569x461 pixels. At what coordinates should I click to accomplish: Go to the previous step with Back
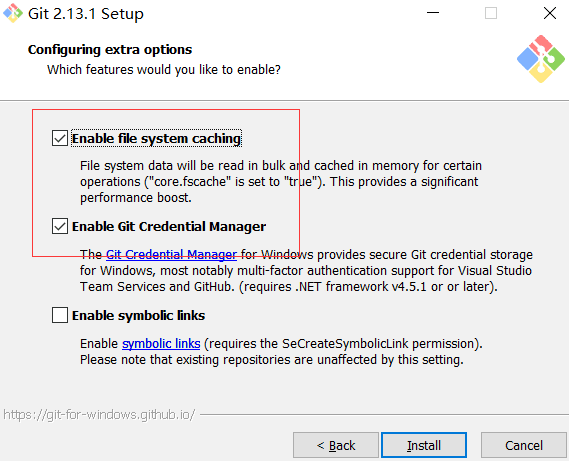coord(336,445)
